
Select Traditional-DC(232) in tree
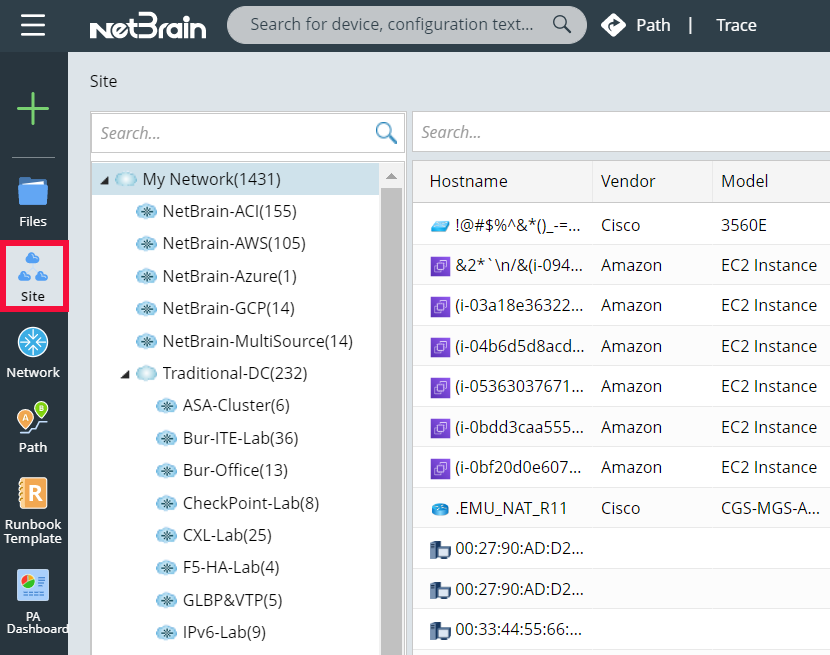coord(234,373)
